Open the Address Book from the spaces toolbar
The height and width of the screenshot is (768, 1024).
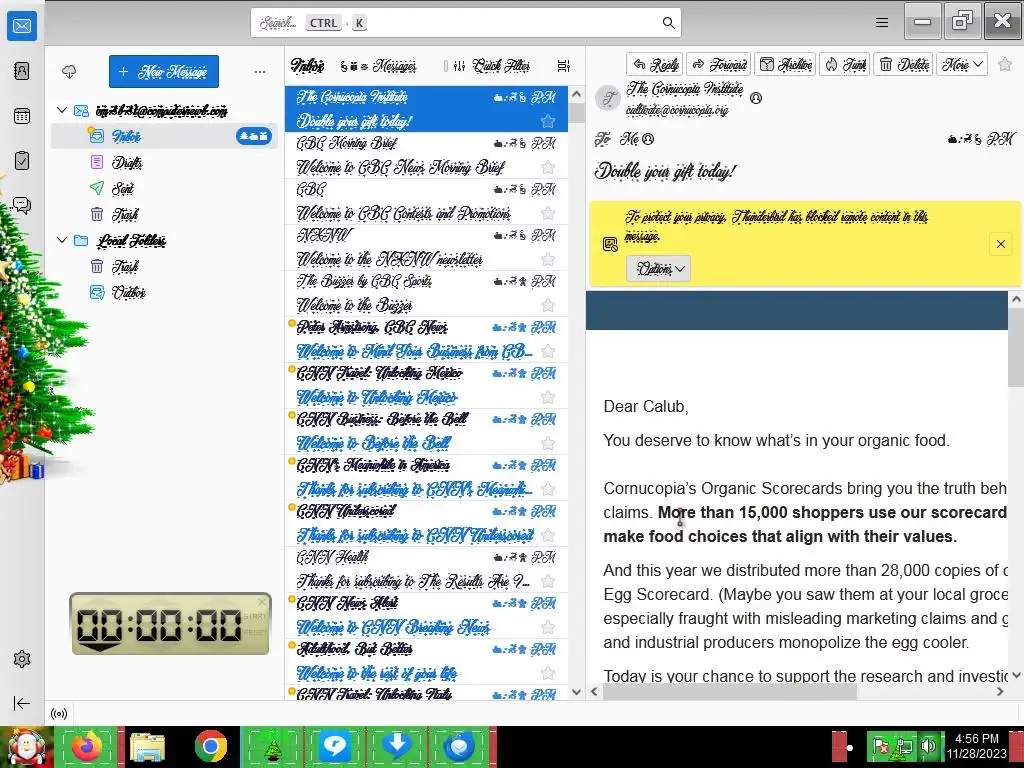click(22, 71)
